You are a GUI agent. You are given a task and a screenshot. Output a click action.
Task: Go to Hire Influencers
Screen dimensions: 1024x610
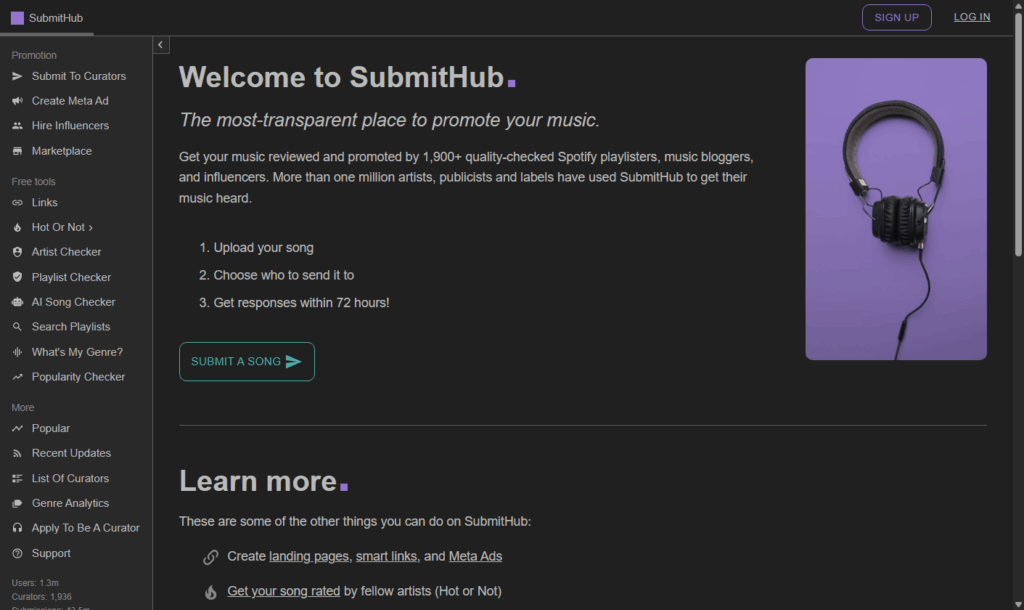click(70, 125)
